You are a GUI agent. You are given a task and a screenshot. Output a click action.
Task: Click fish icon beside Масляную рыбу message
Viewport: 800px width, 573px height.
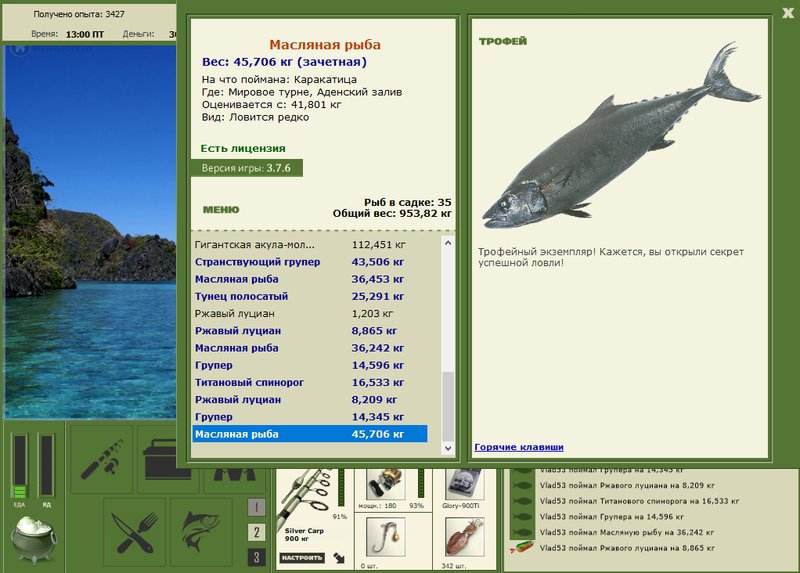click(522, 532)
